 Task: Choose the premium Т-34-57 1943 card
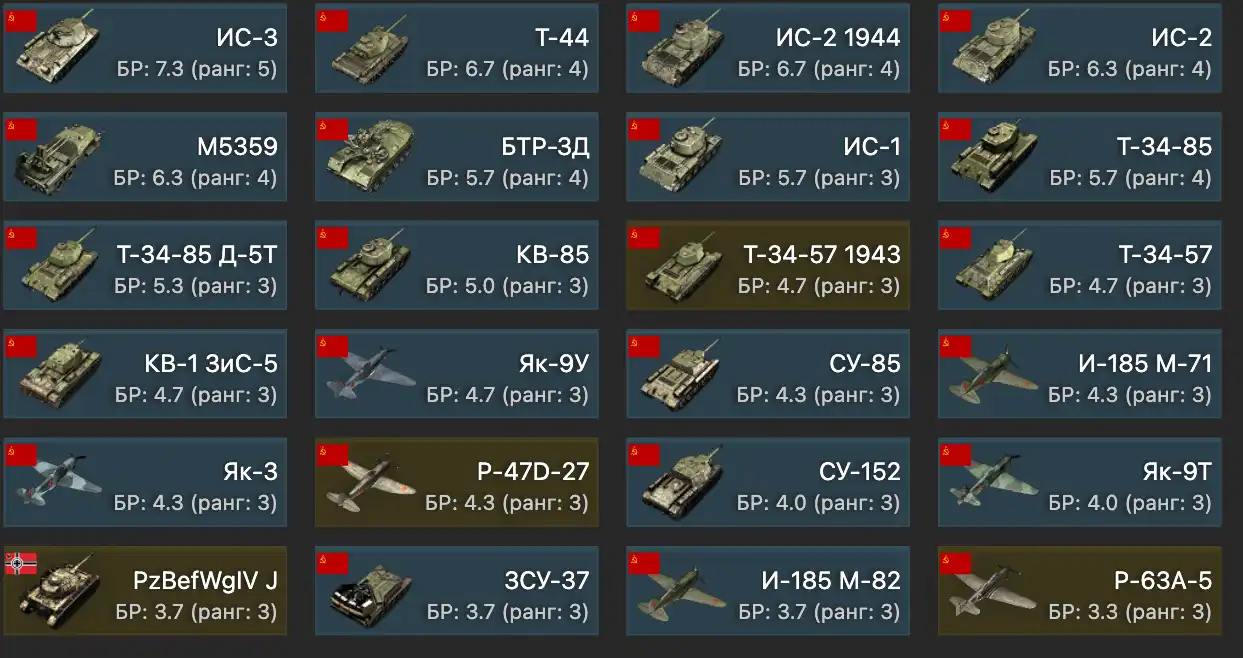(x=768, y=266)
